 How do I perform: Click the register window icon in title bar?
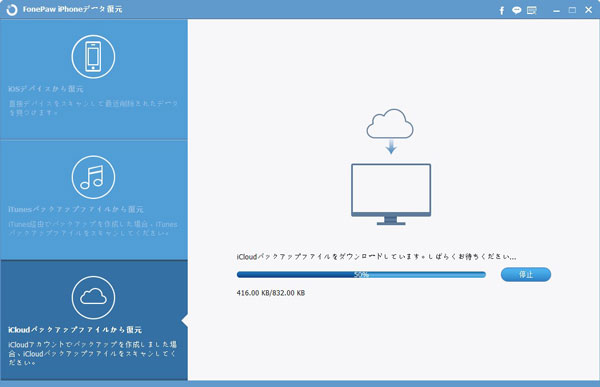pos(532,10)
